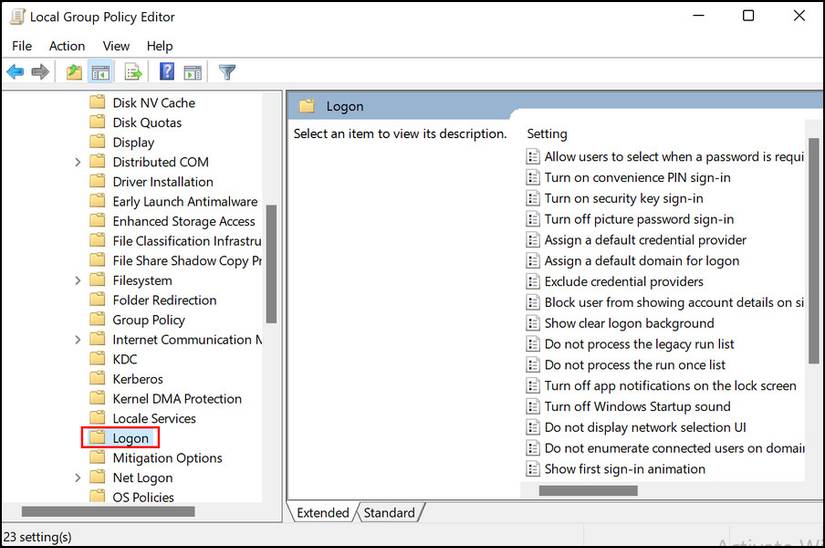825x548 pixels.
Task: Select the Early Launch Antimalware folder
Action: coord(185,201)
